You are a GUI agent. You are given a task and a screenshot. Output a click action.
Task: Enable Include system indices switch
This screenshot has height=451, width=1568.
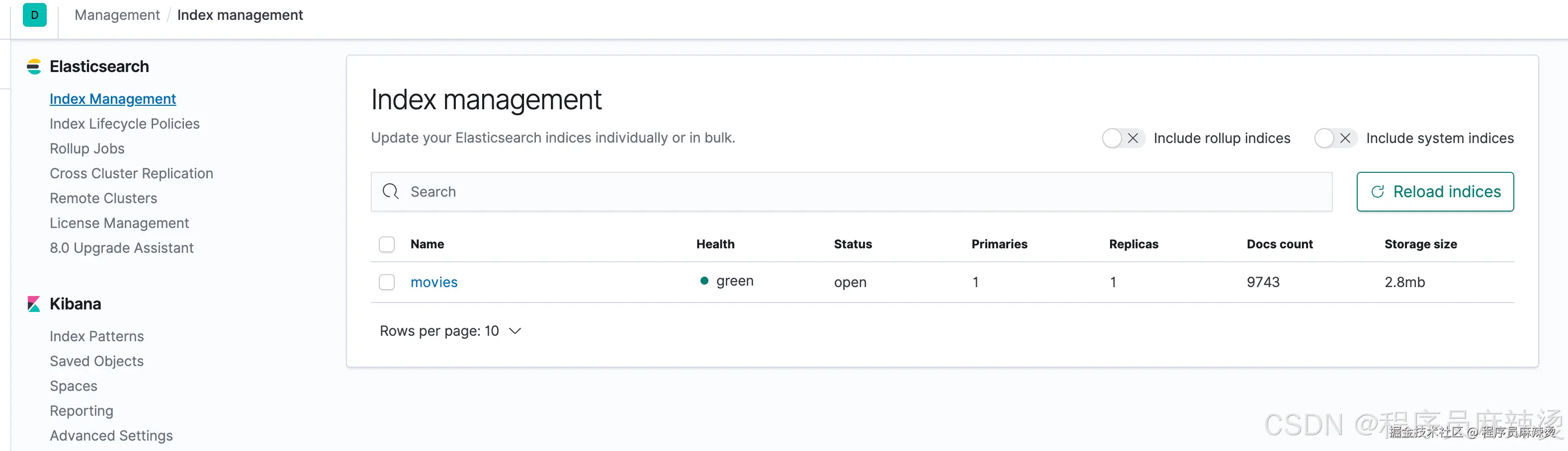pos(1334,139)
